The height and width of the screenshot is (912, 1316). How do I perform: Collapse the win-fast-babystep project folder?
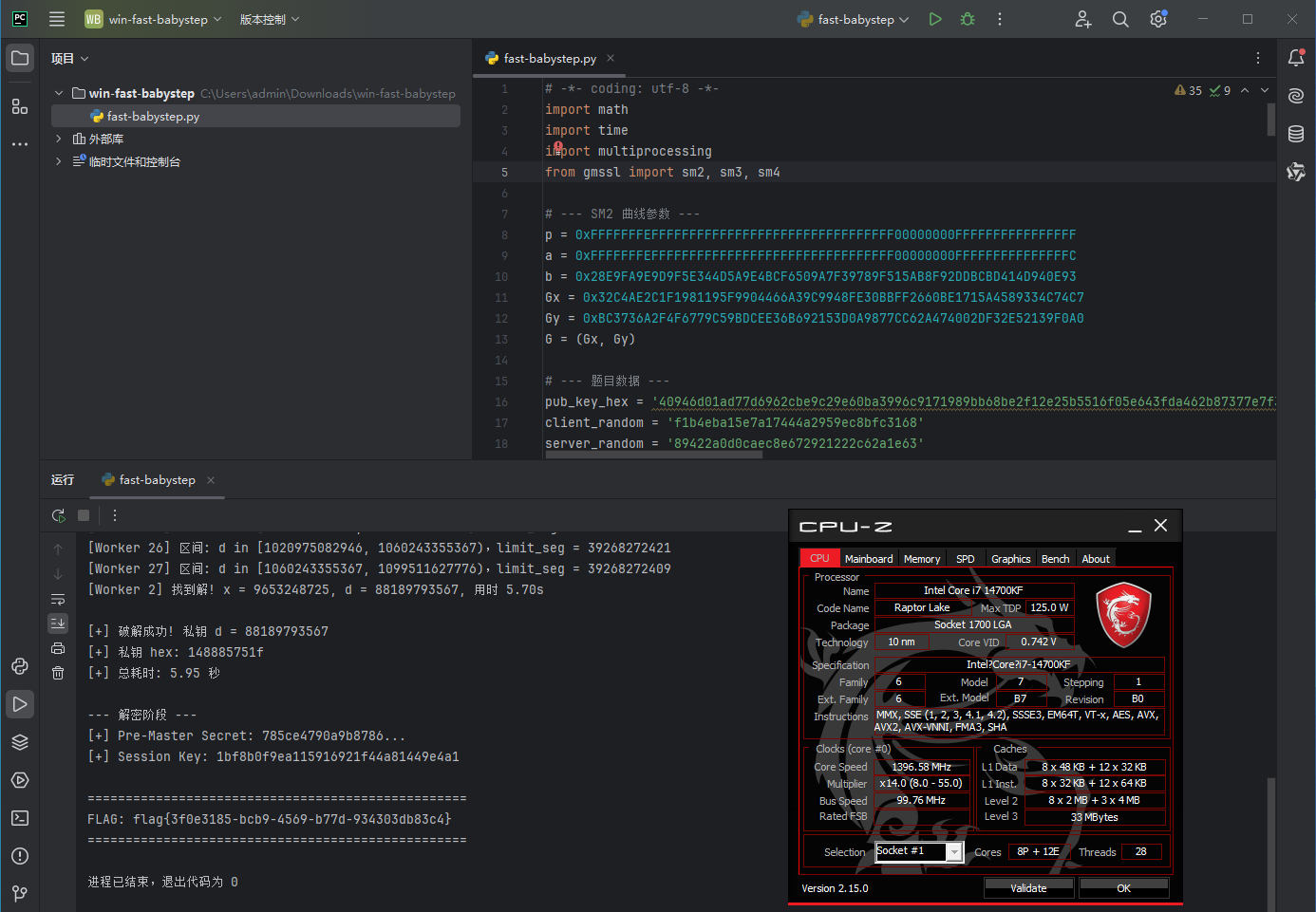tap(59, 93)
